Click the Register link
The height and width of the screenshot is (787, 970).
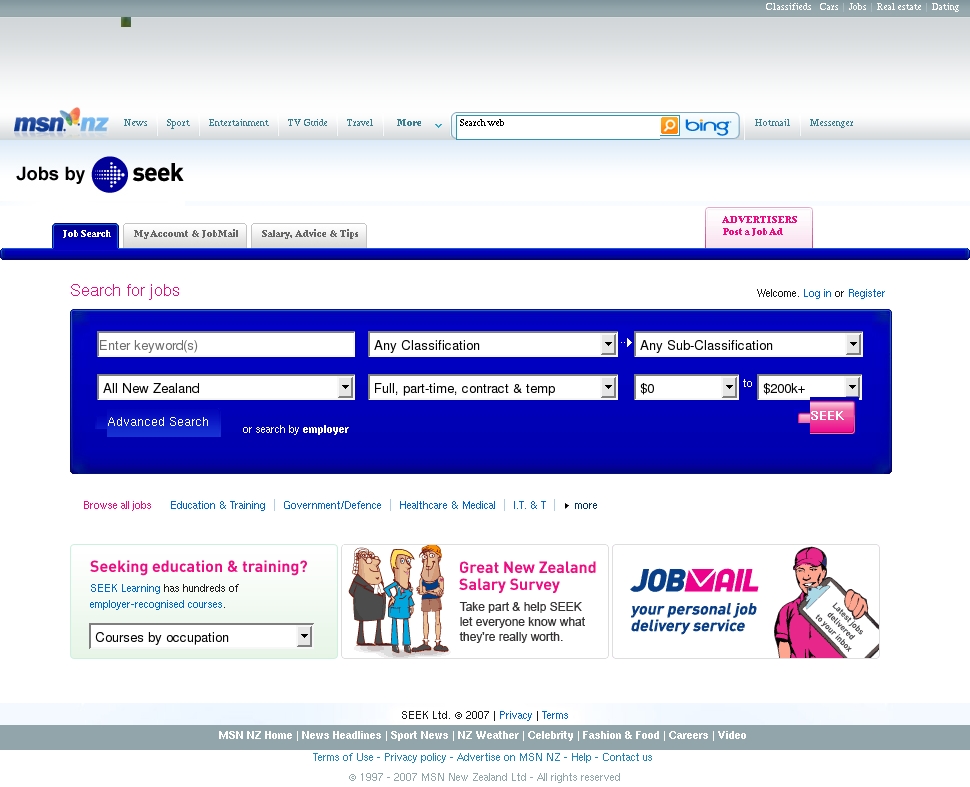[866, 293]
